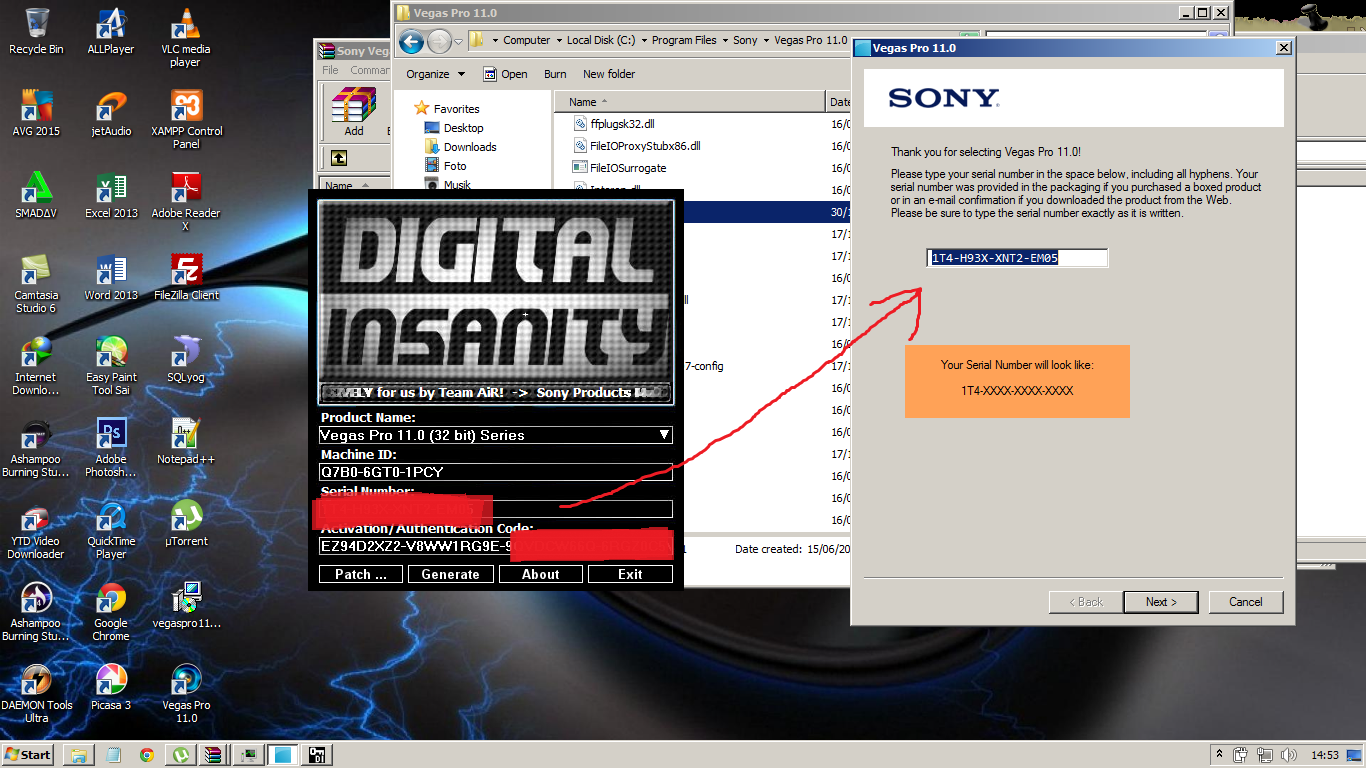Image resolution: width=1366 pixels, height=768 pixels.
Task: Open the Windows Start menu
Action: coord(28,755)
